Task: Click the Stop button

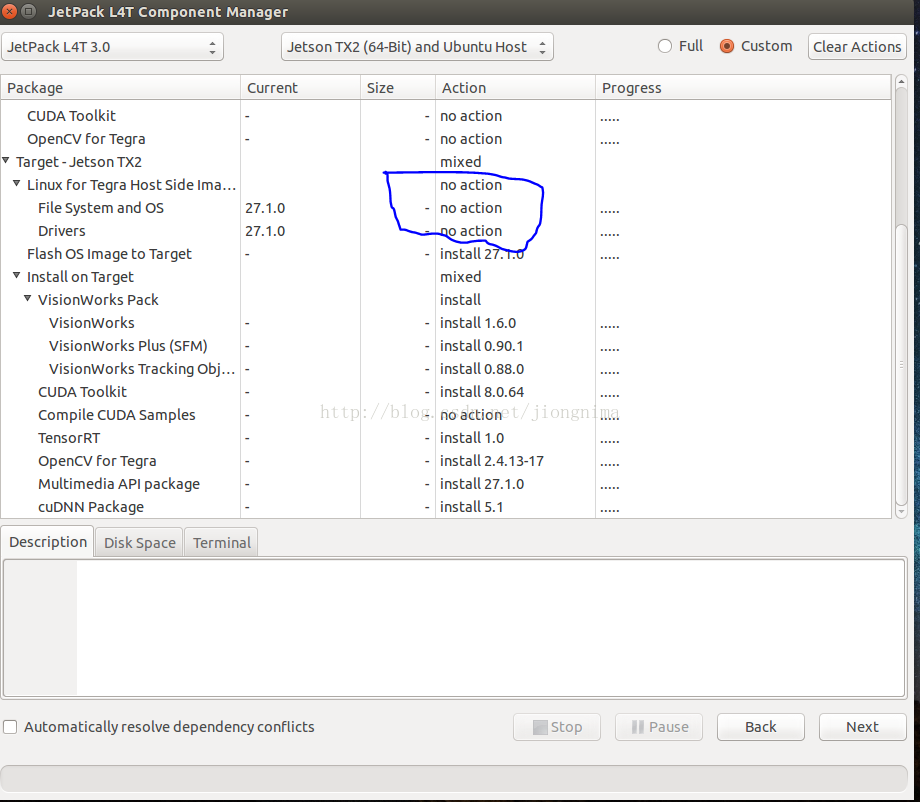Action: tap(557, 727)
